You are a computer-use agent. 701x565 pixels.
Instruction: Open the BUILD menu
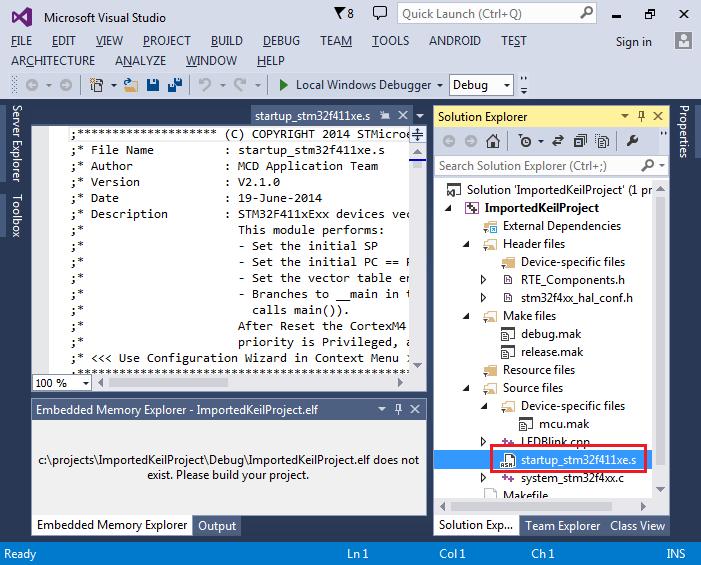pyautogui.click(x=227, y=40)
